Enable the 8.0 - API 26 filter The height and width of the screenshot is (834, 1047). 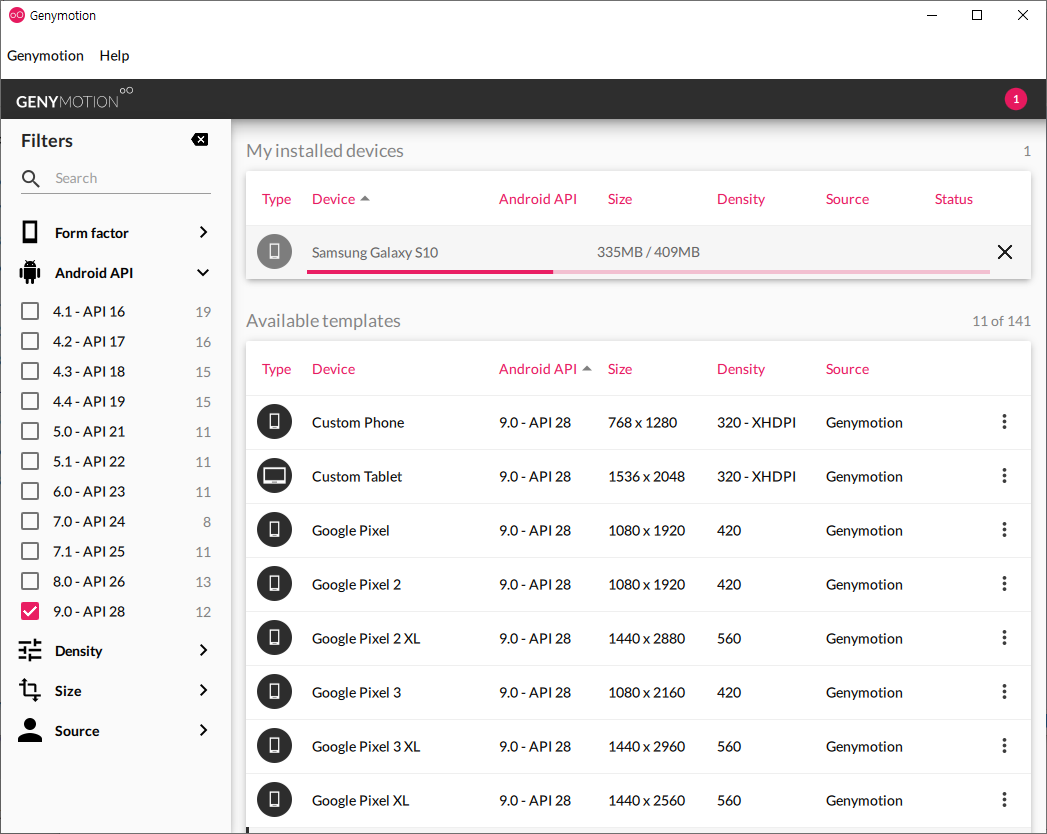point(30,582)
